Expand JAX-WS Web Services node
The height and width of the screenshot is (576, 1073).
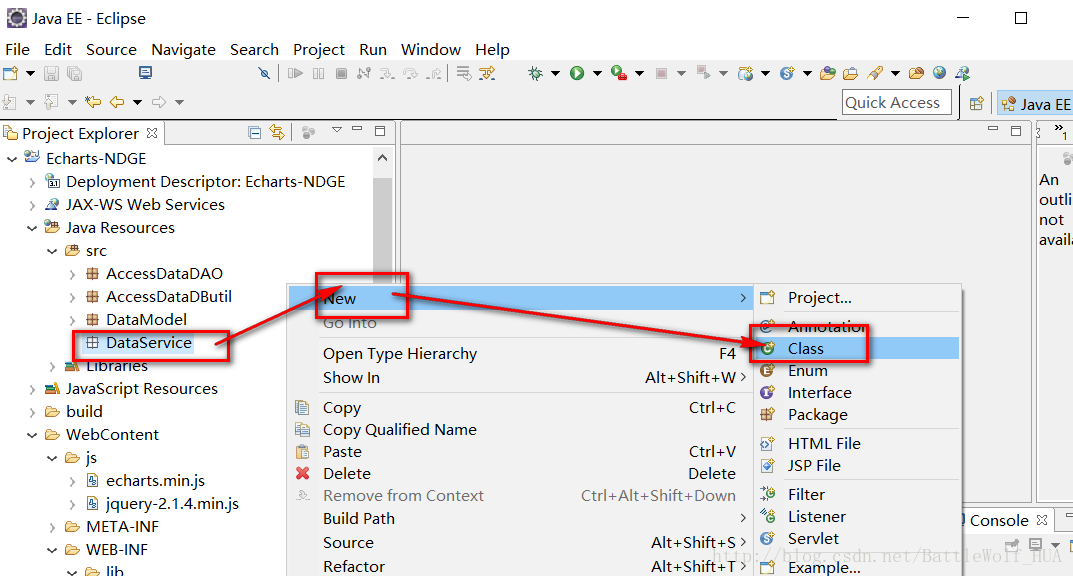[31, 205]
